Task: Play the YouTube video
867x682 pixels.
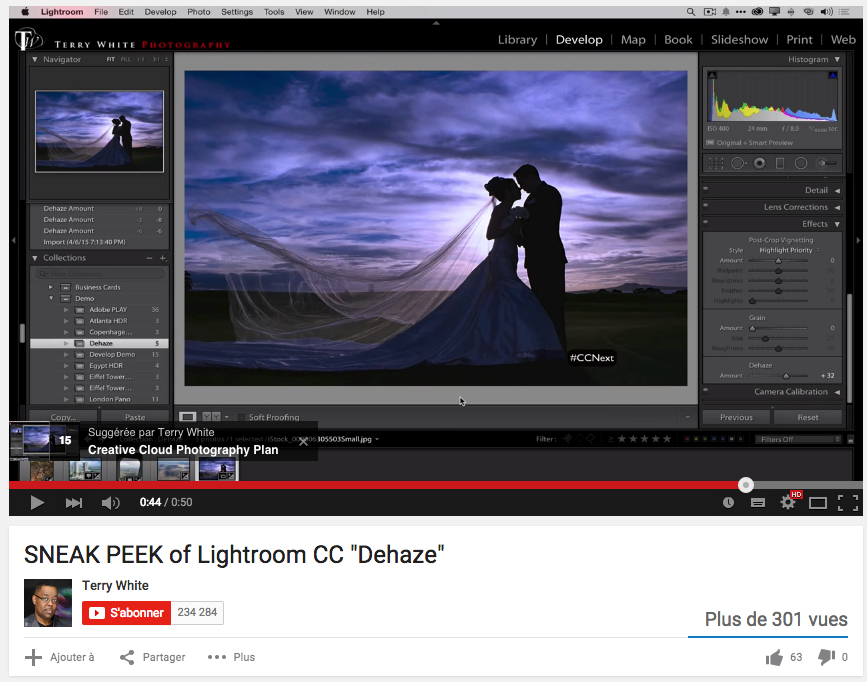Action: (x=37, y=502)
